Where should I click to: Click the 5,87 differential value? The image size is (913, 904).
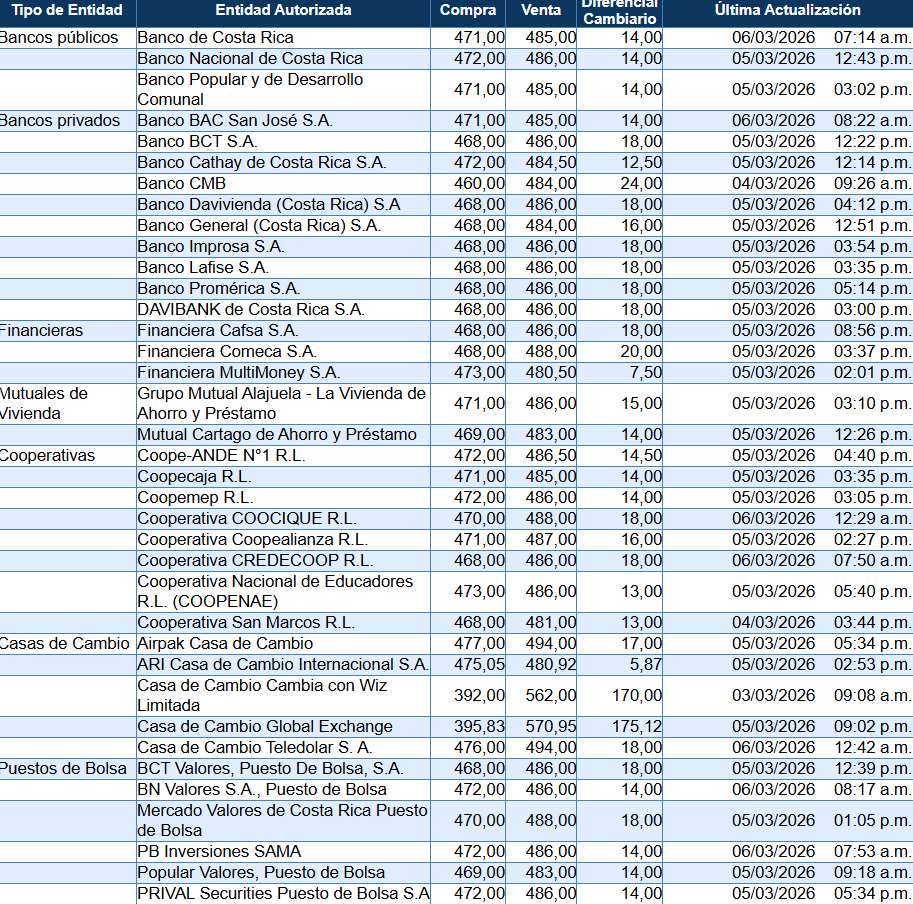click(642, 664)
